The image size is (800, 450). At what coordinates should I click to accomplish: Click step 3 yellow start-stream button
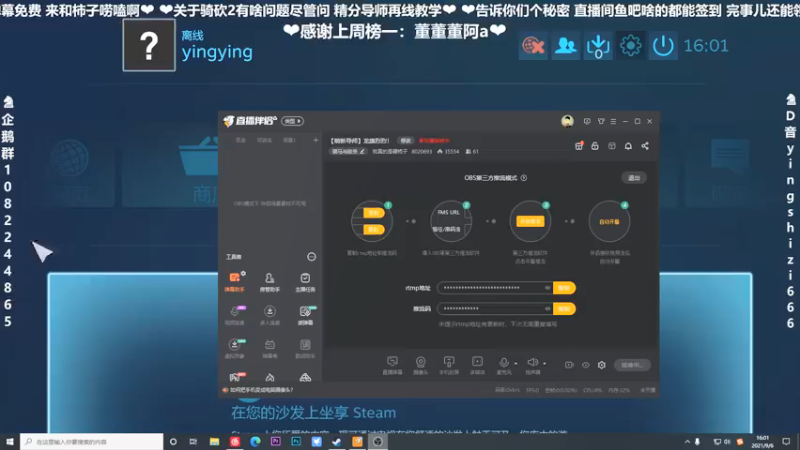point(530,221)
